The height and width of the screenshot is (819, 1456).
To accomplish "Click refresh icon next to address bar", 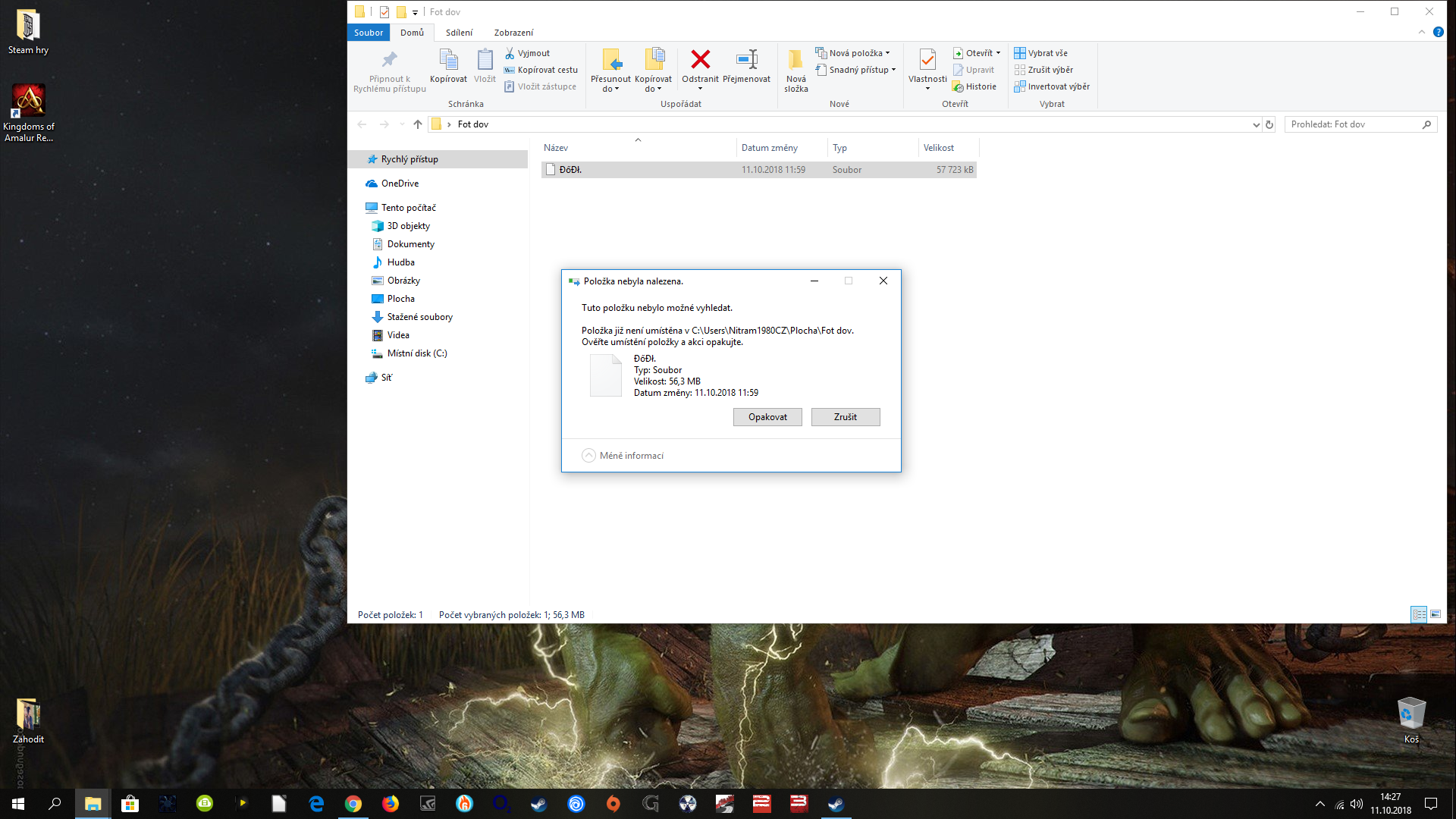I will (x=1269, y=124).
